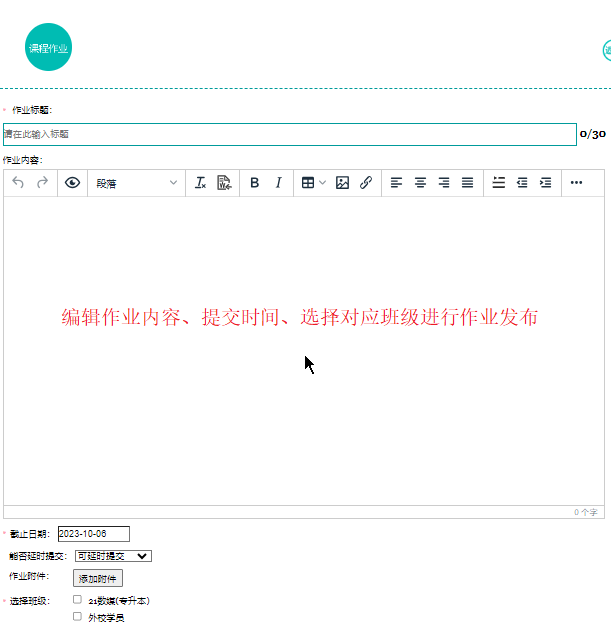Toggle preview with the eye icon

(x=72, y=183)
